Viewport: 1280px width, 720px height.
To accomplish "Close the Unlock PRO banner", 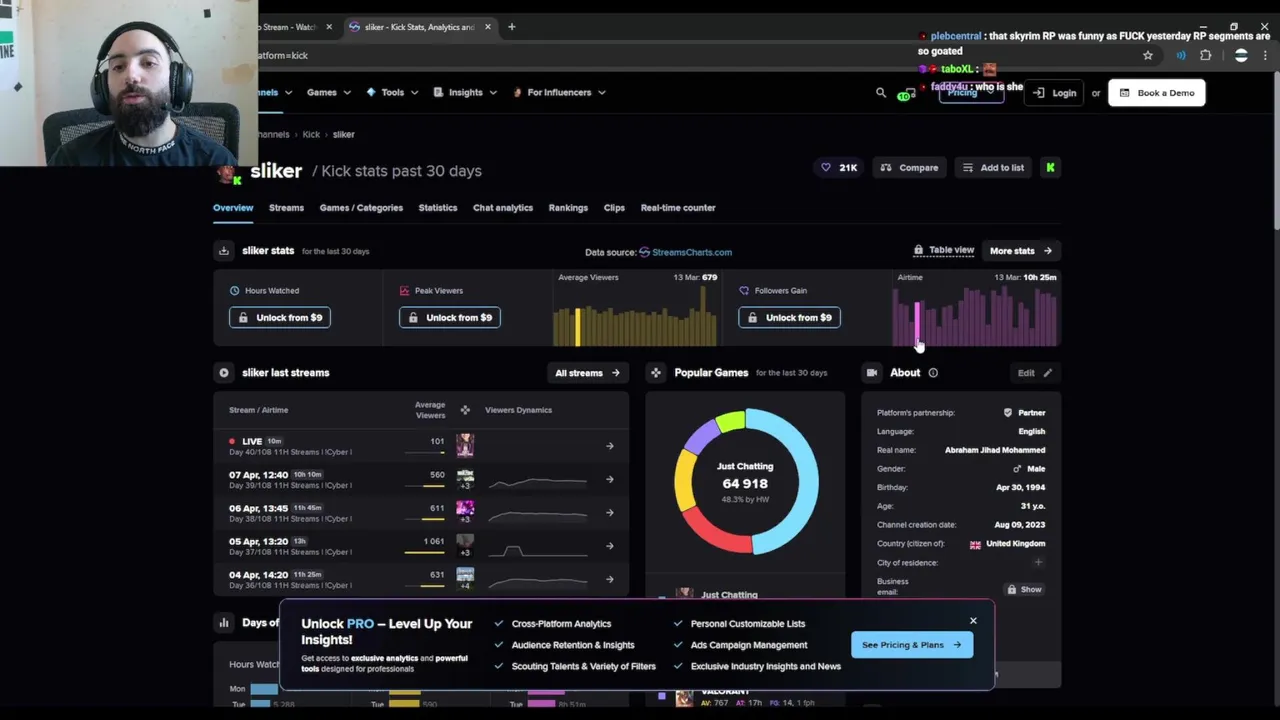I will click(x=973, y=621).
